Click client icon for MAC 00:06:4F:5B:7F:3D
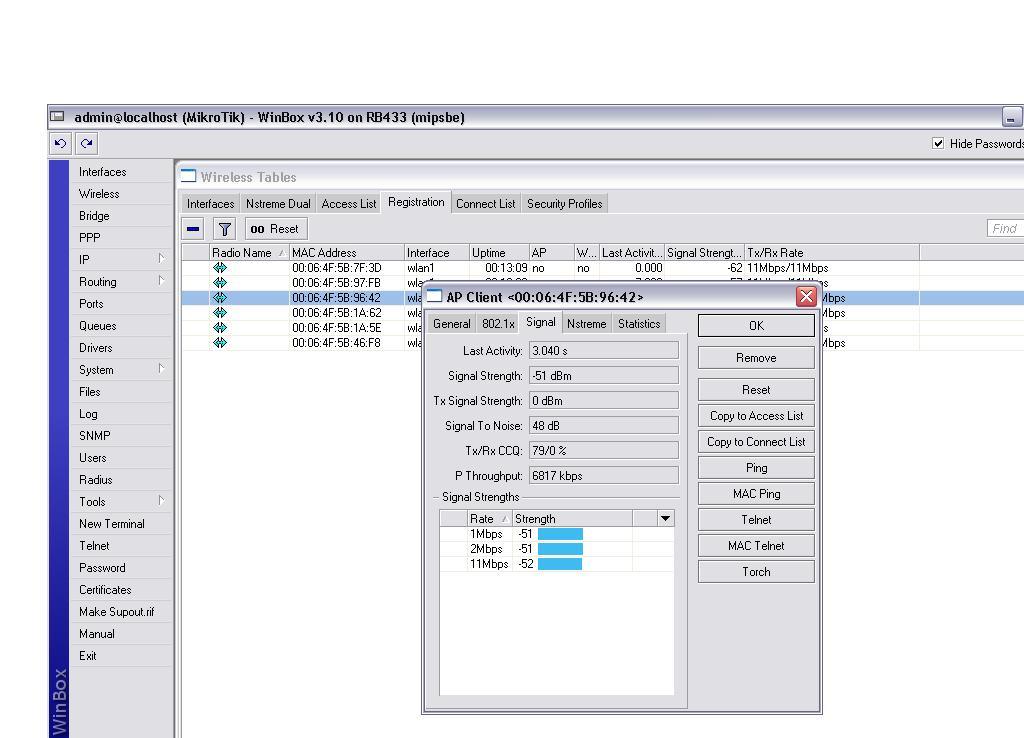The image size is (1024, 738). coord(220,268)
